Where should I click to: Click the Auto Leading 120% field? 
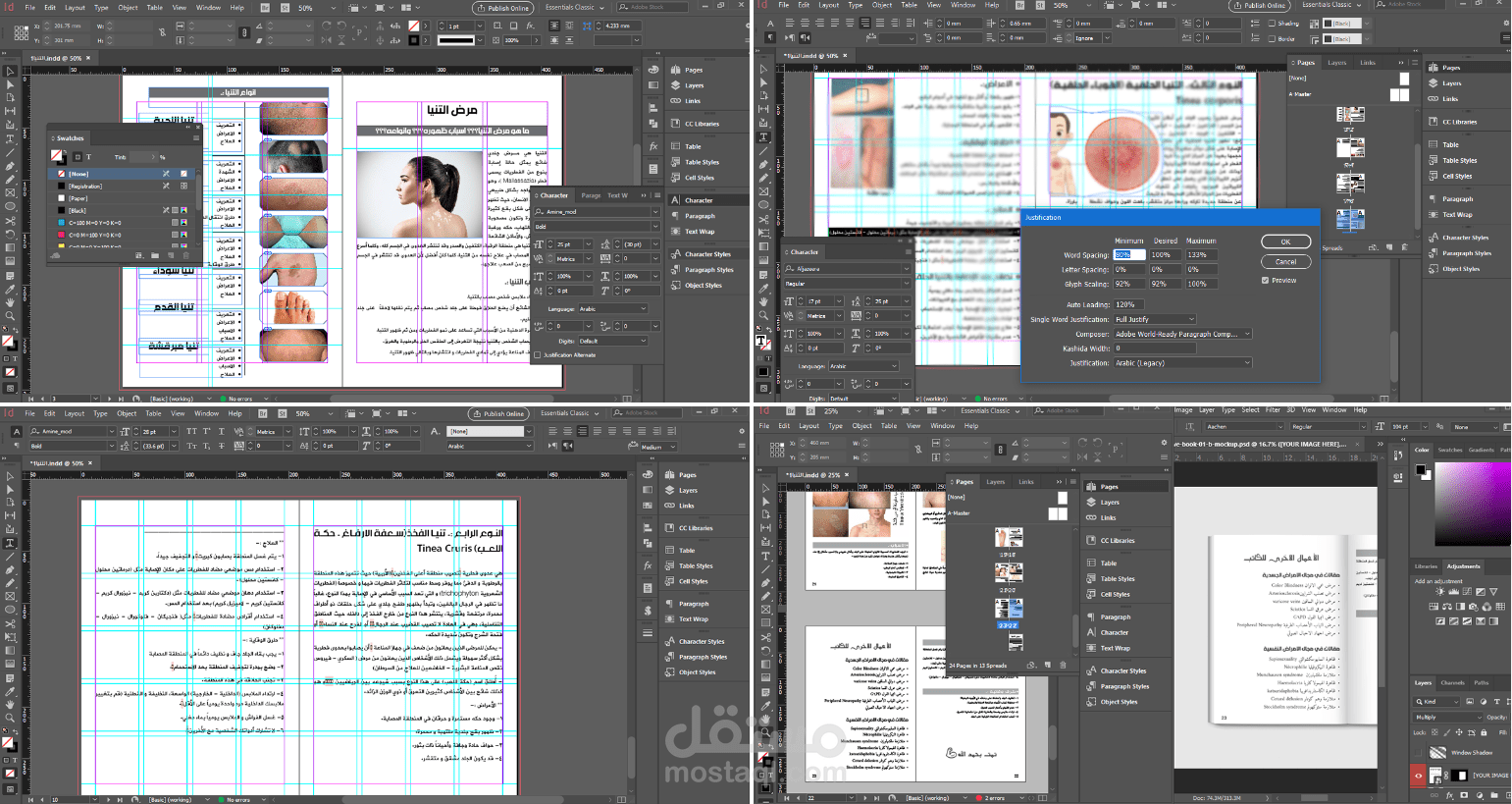click(1128, 304)
